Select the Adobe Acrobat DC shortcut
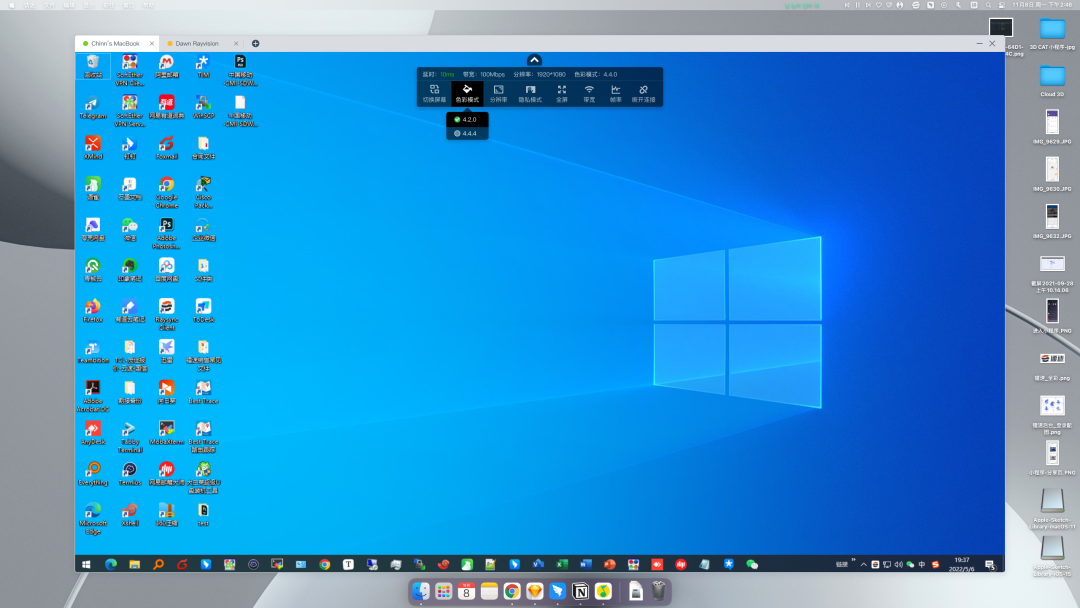This screenshot has width=1080, height=608. (x=93, y=396)
